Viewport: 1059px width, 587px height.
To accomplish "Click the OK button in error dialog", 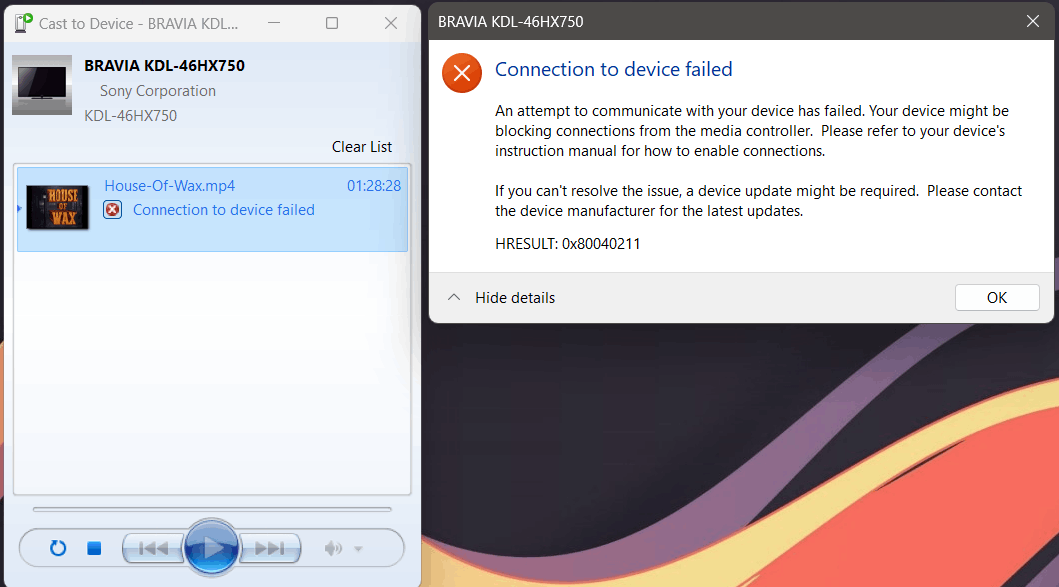I will (x=997, y=297).
